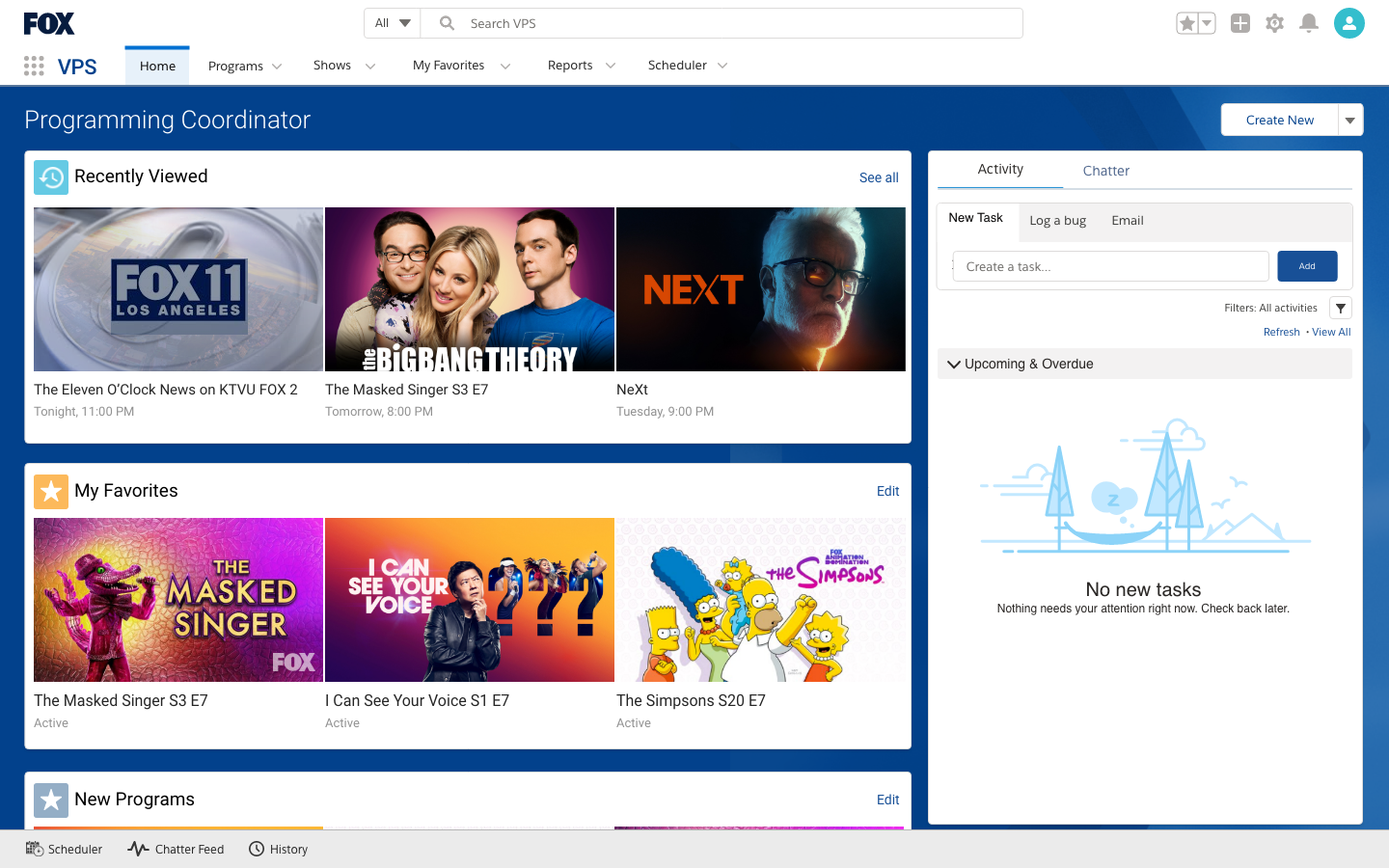Expand the Shows nav dropdown chevron
The image size is (1389, 868).
pos(370,67)
